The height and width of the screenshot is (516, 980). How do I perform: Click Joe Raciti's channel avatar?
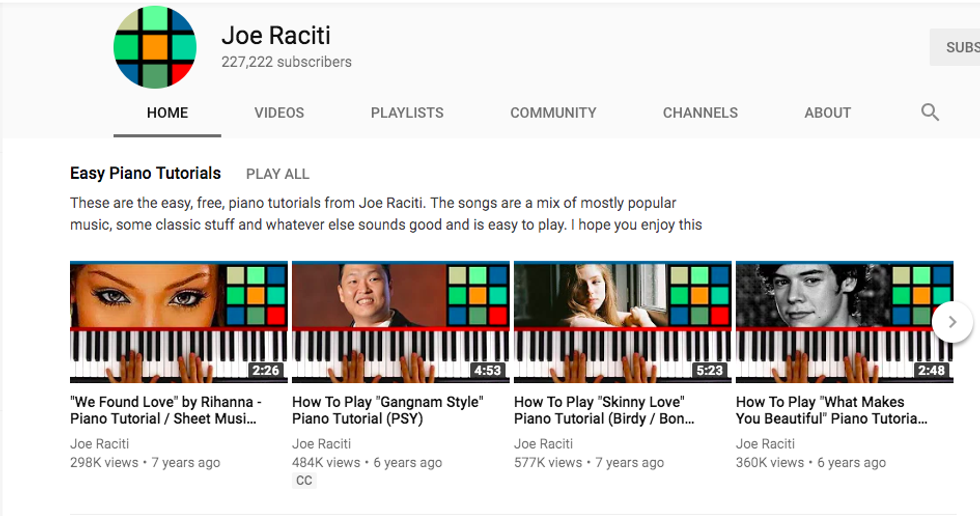(x=155, y=47)
